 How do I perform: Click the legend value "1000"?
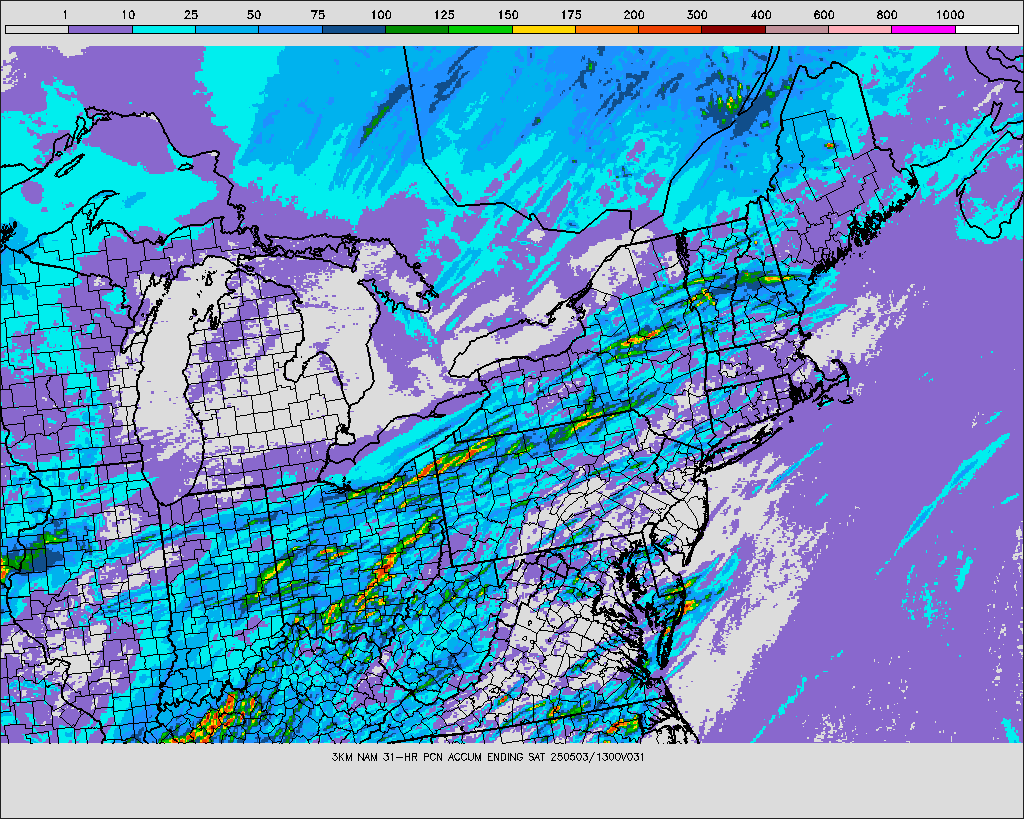(x=950, y=14)
